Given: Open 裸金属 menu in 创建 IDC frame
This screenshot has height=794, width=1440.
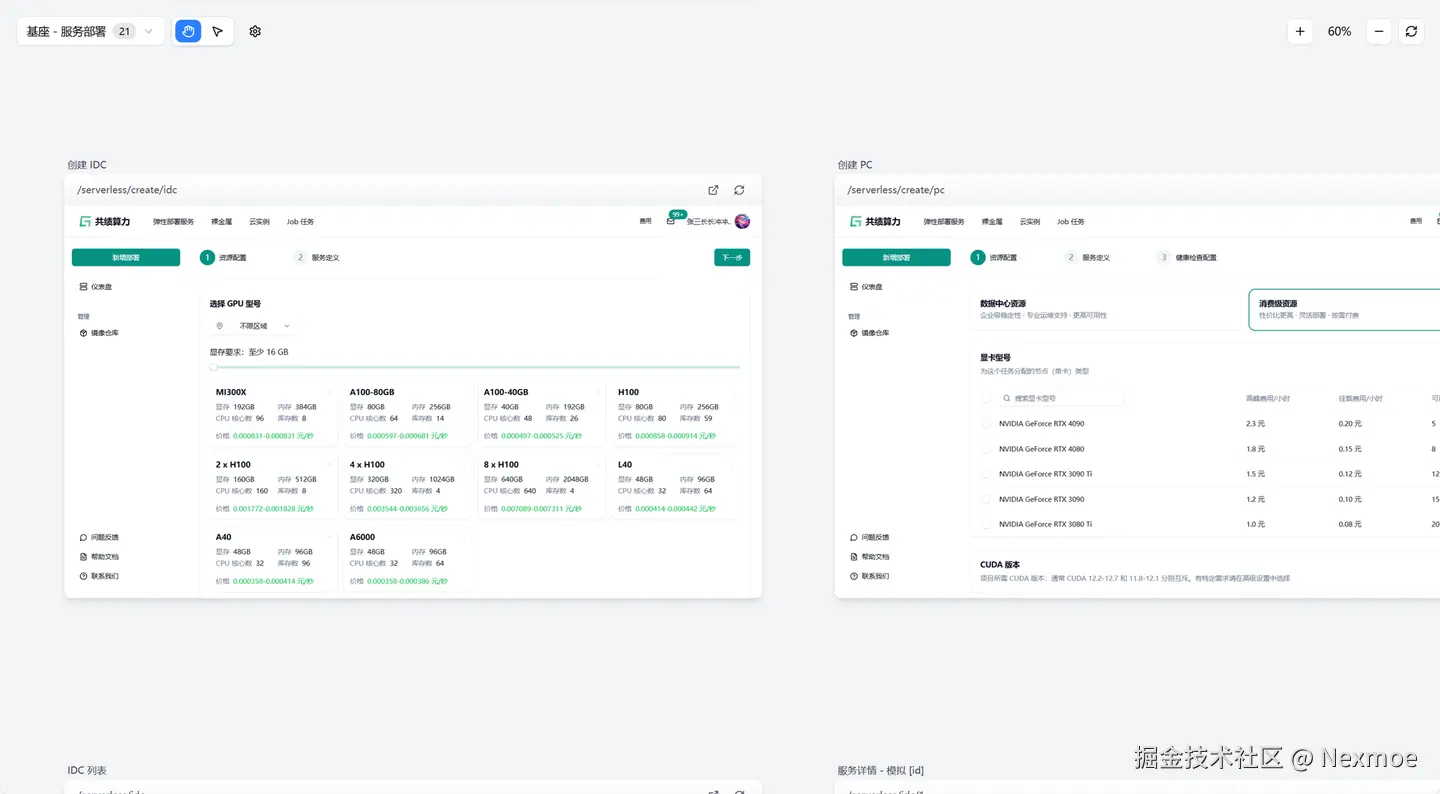Looking at the screenshot, I should [x=221, y=222].
